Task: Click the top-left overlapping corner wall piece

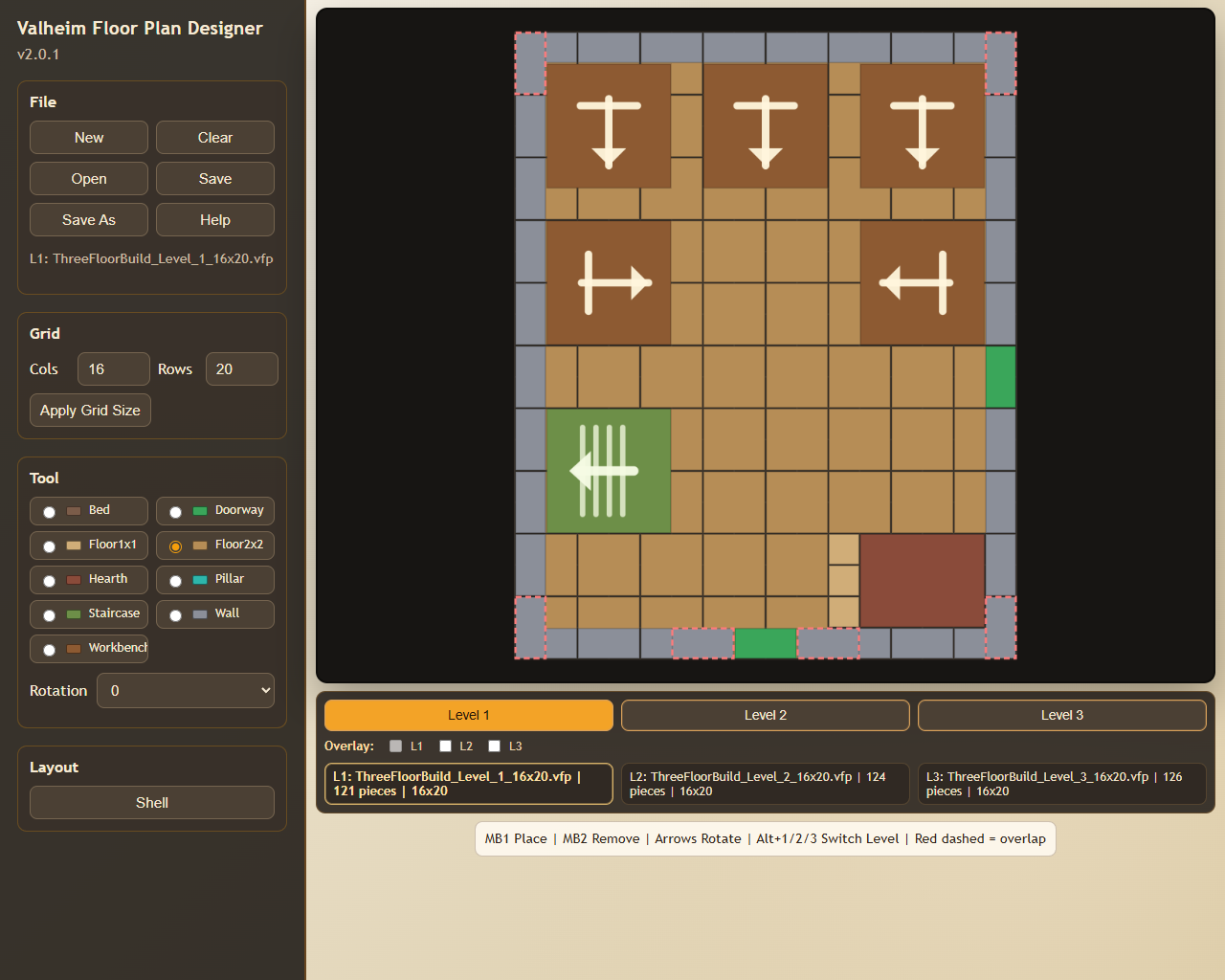Action: (x=531, y=63)
